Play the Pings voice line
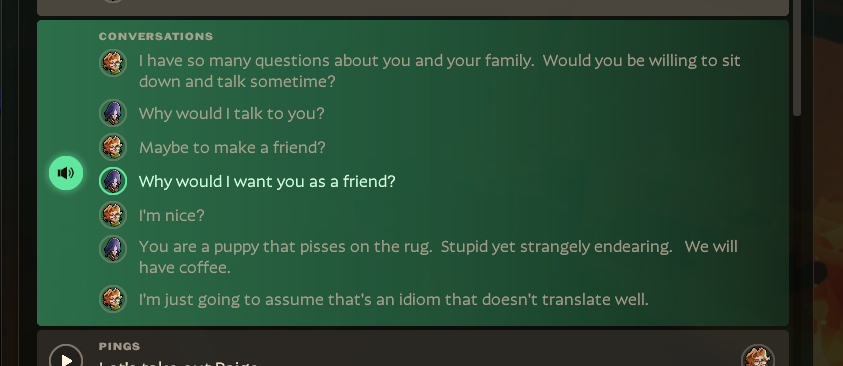The image size is (843, 366). [66, 358]
